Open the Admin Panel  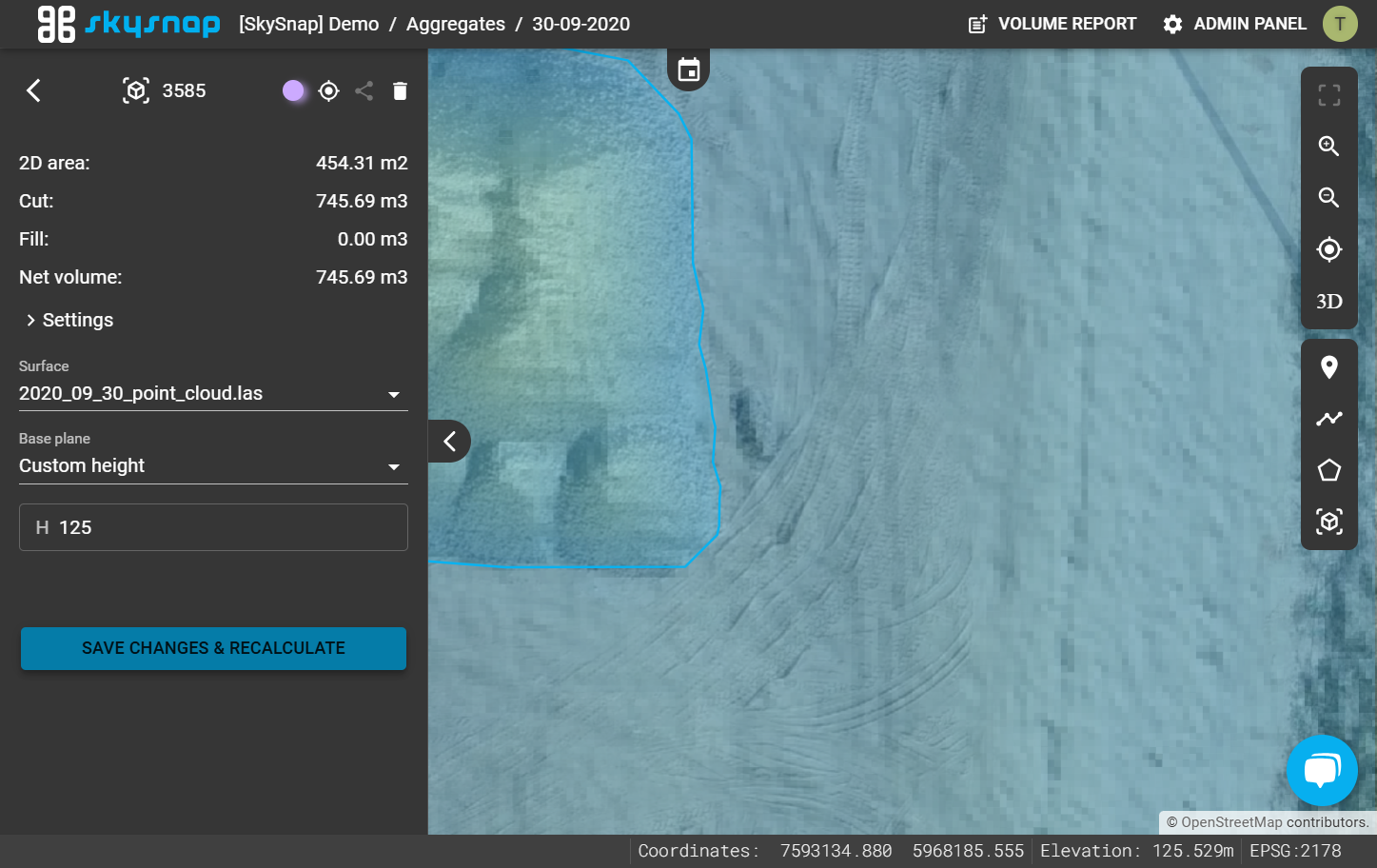pos(1235,24)
